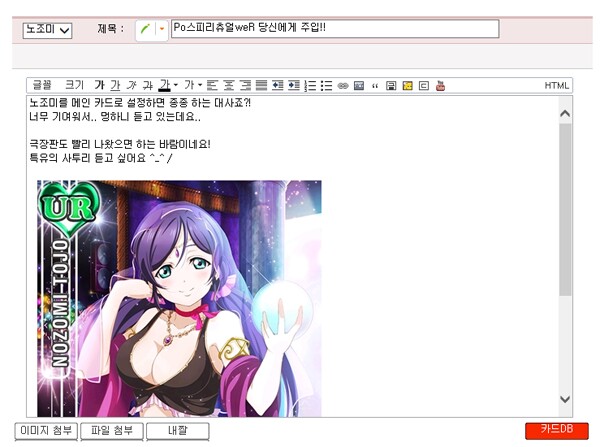Place cursor in line '특유의 사투리 듣고 싶어요'
The width and height of the screenshot is (600, 447).
pos(87,158)
